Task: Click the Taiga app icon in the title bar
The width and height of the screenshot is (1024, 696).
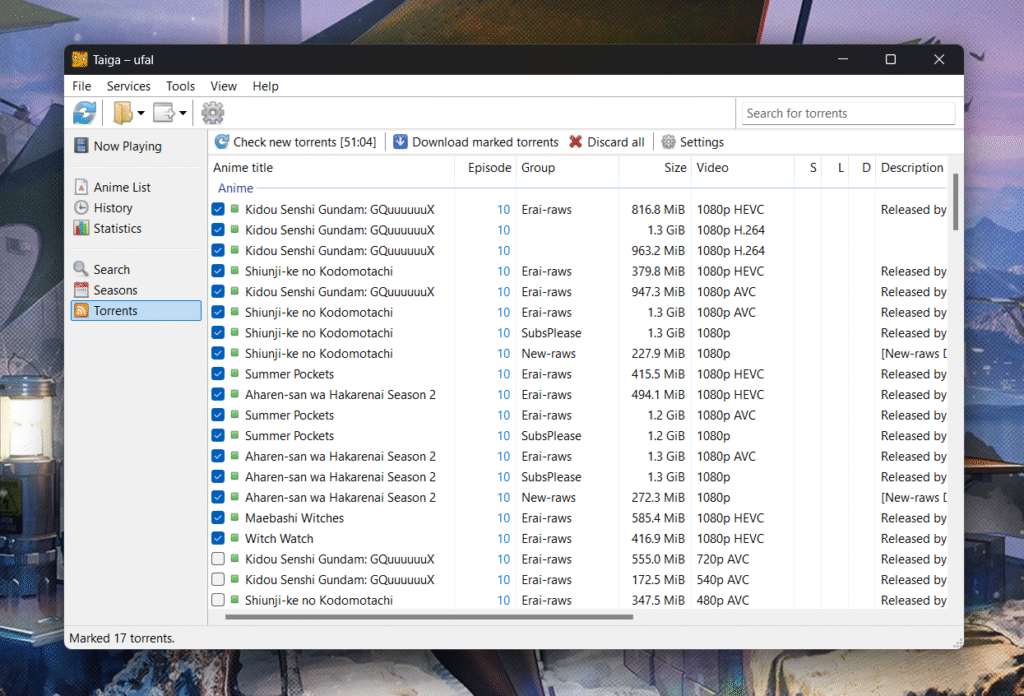Action: 80,59
